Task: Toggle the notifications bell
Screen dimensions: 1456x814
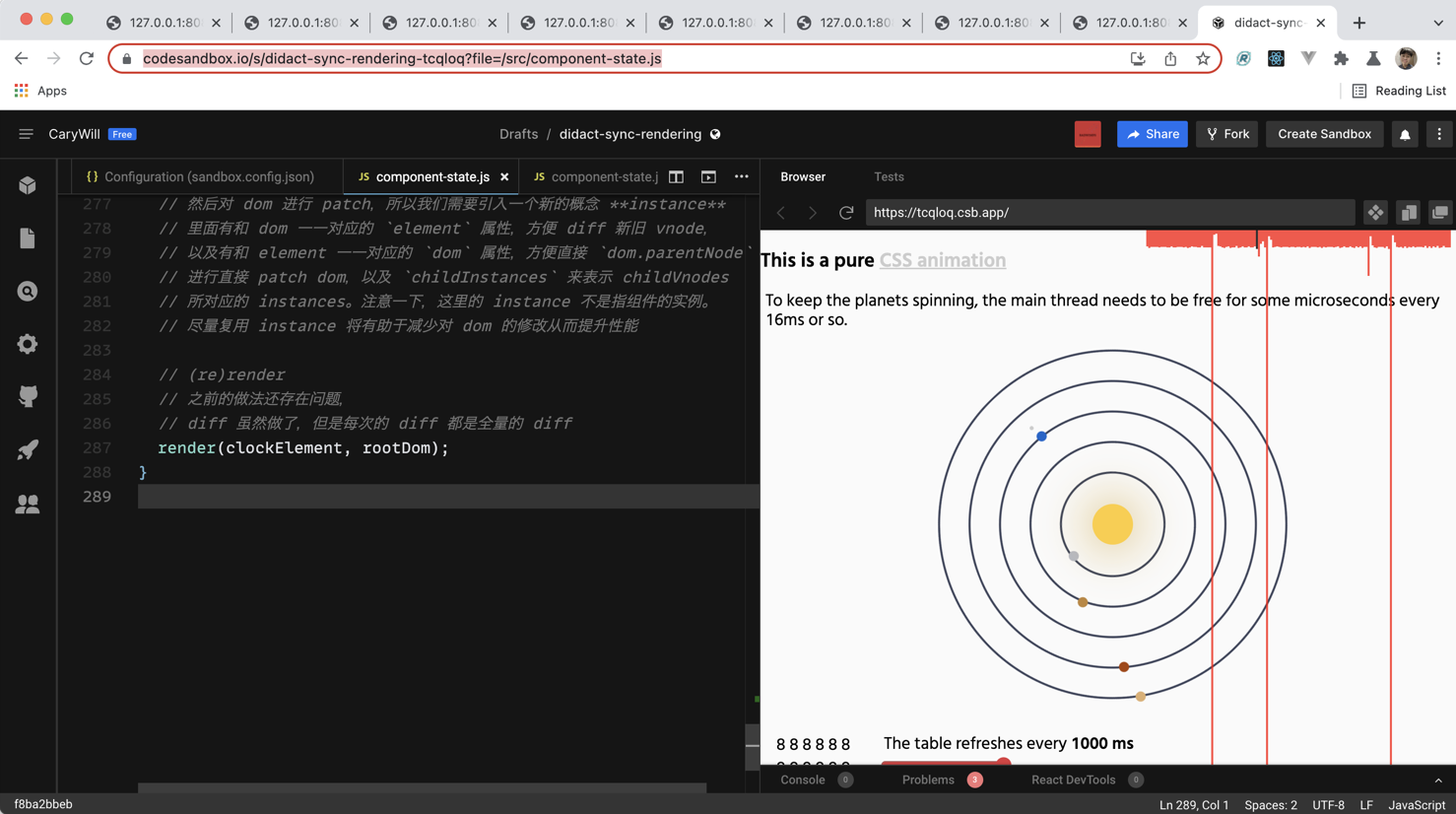Action: 1404,134
